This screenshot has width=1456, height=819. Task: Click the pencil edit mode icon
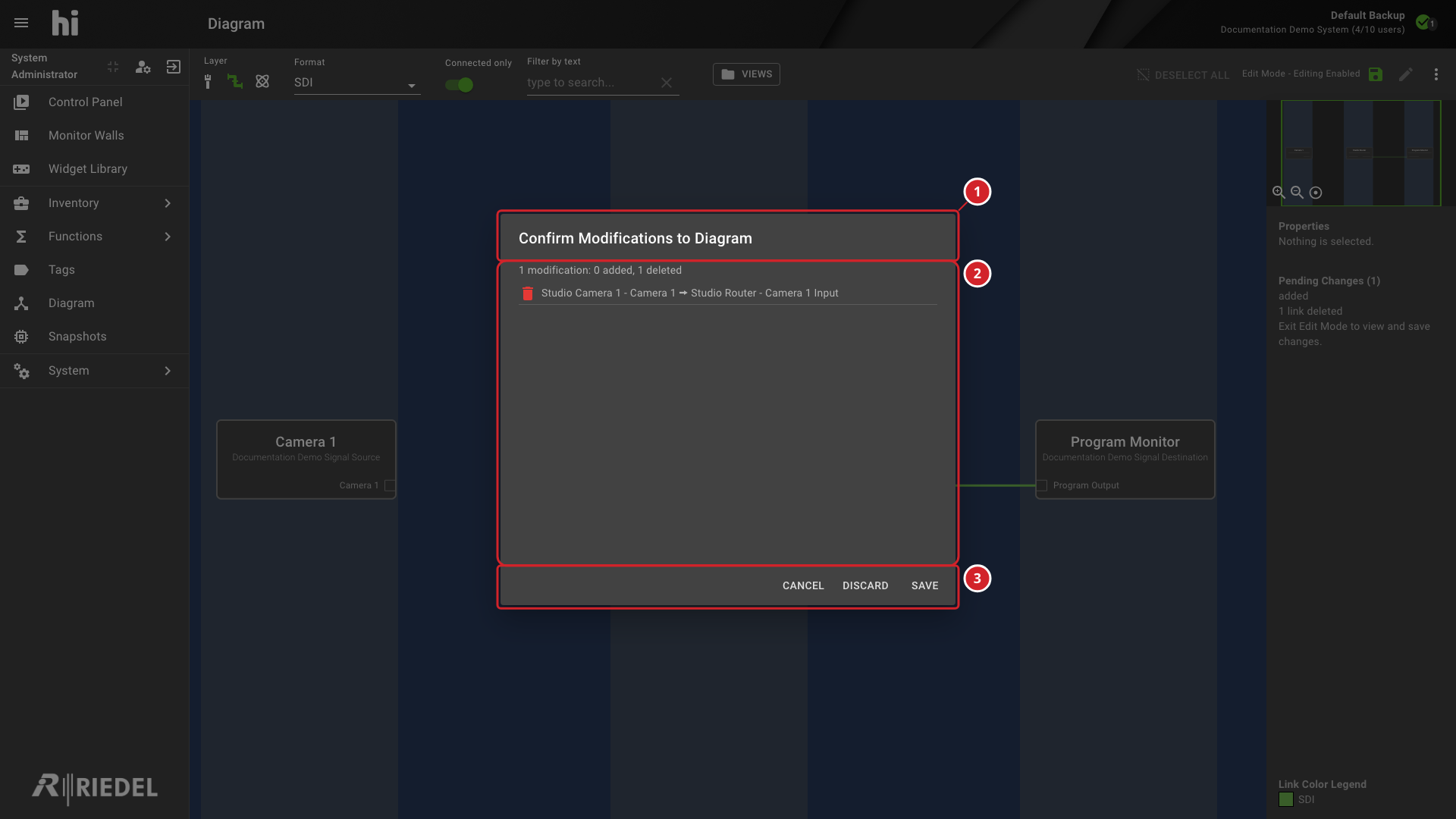pos(1406,74)
